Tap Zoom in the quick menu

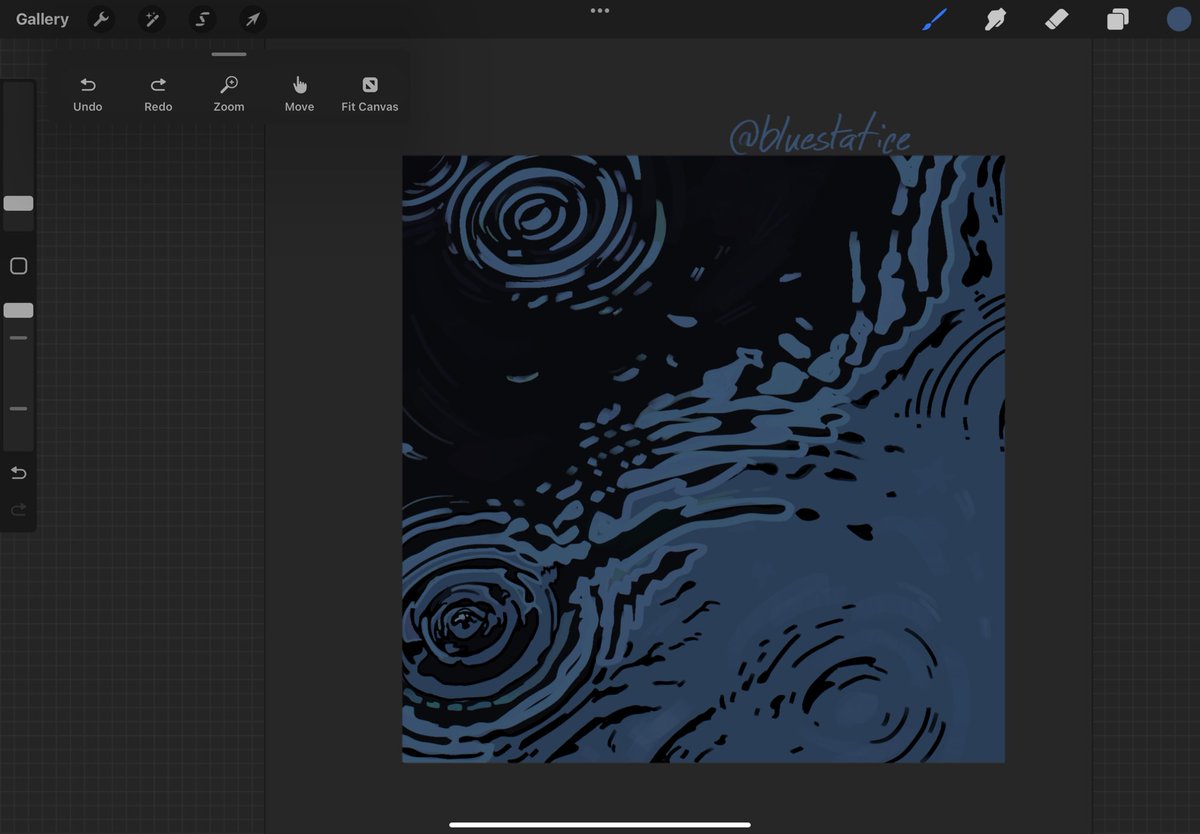click(x=229, y=94)
